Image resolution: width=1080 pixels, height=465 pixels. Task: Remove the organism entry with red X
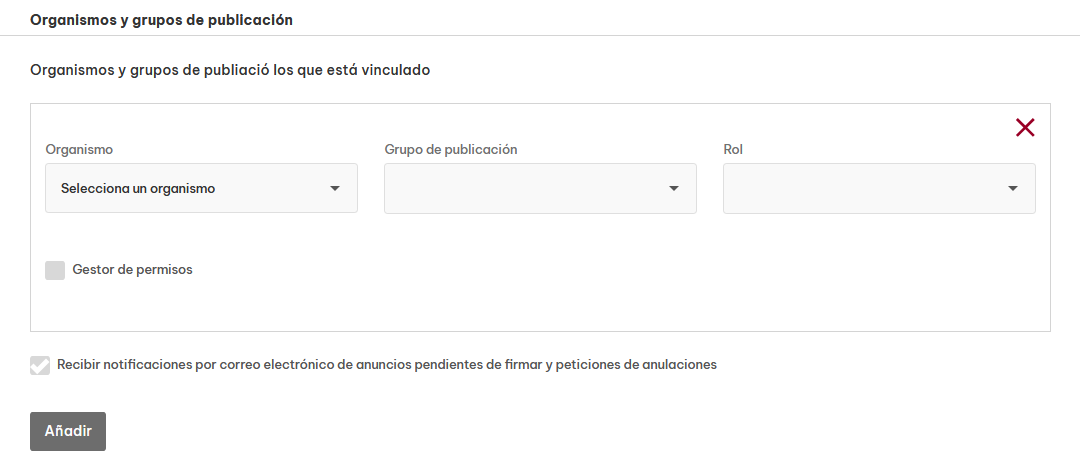pos(1025,127)
